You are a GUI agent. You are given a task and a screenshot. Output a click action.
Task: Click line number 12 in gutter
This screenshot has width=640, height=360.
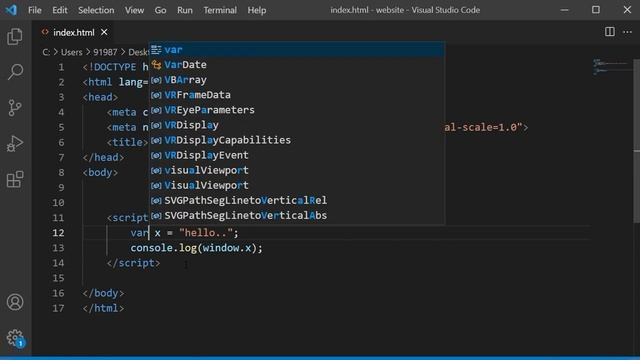point(58,233)
